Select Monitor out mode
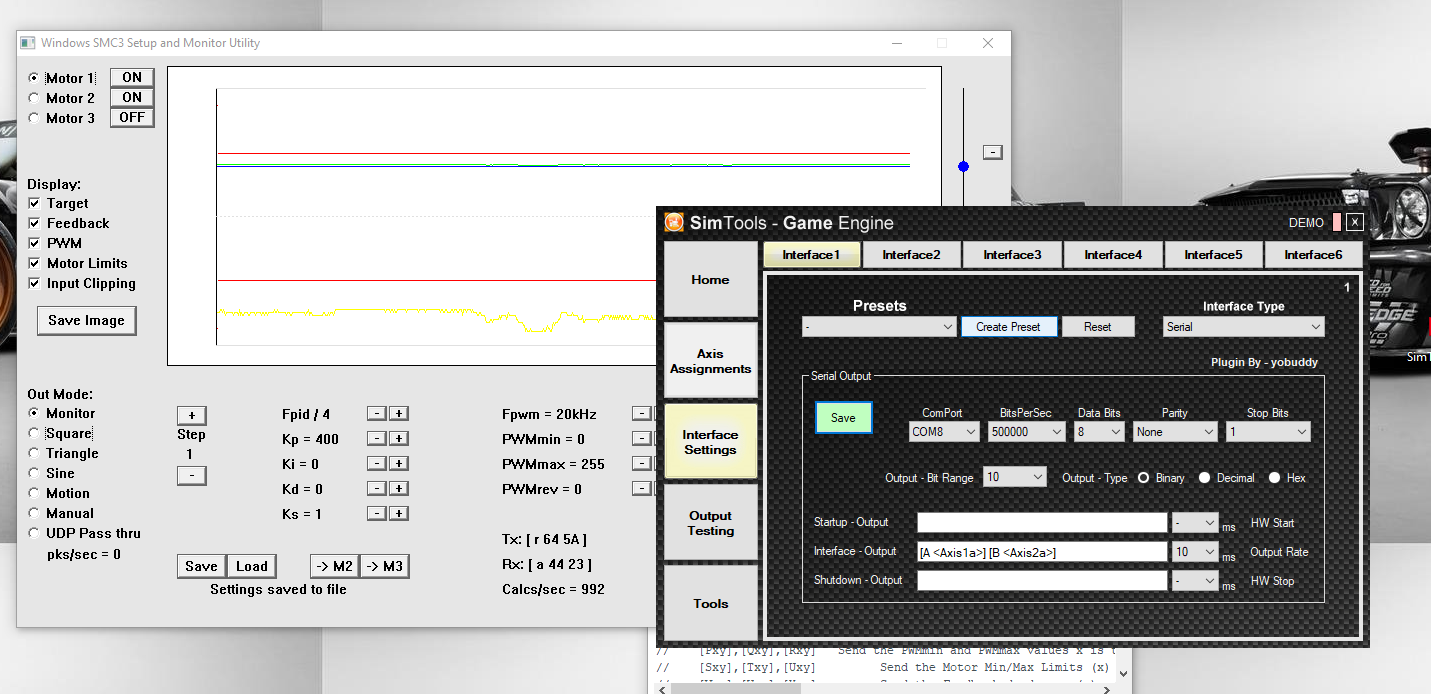Image resolution: width=1431 pixels, height=694 pixels. click(34, 413)
